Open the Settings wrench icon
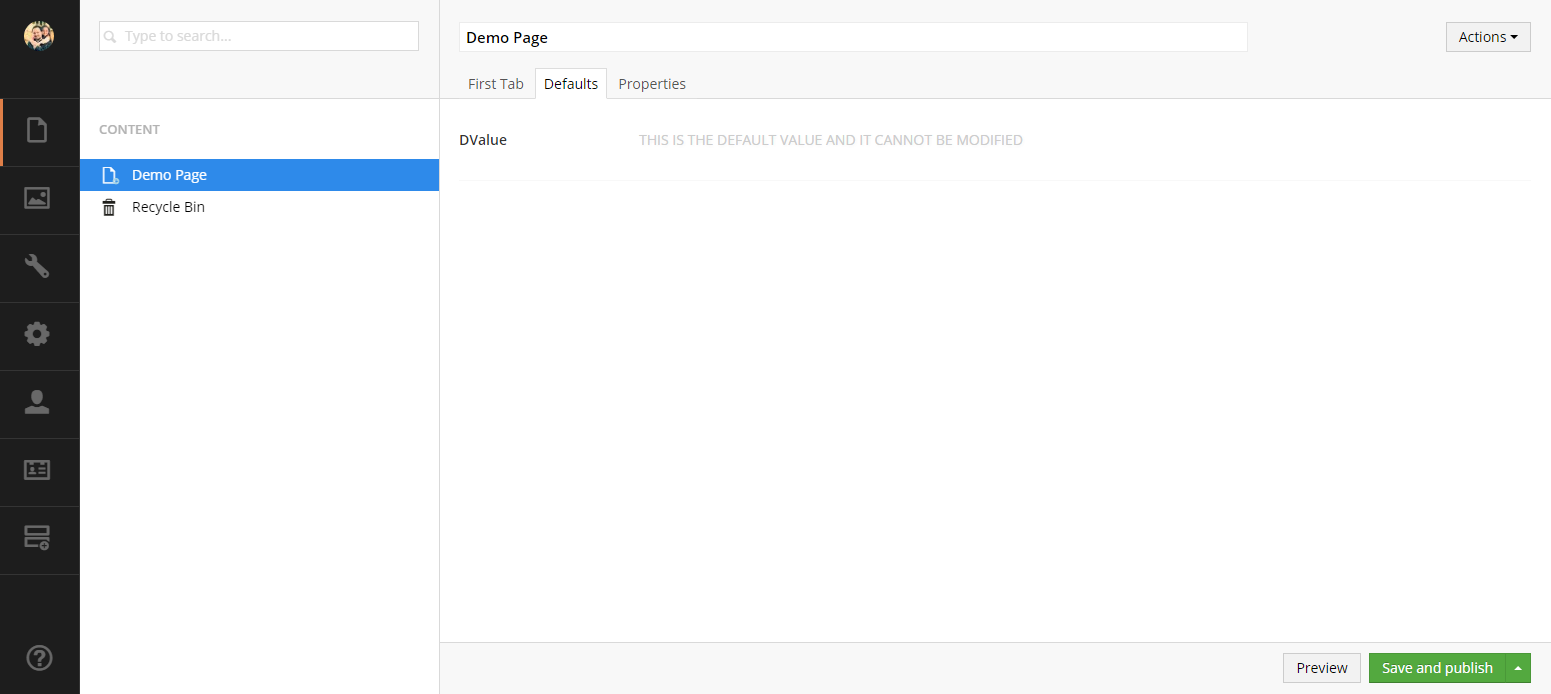The image size is (1551, 694). (x=37, y=267)
